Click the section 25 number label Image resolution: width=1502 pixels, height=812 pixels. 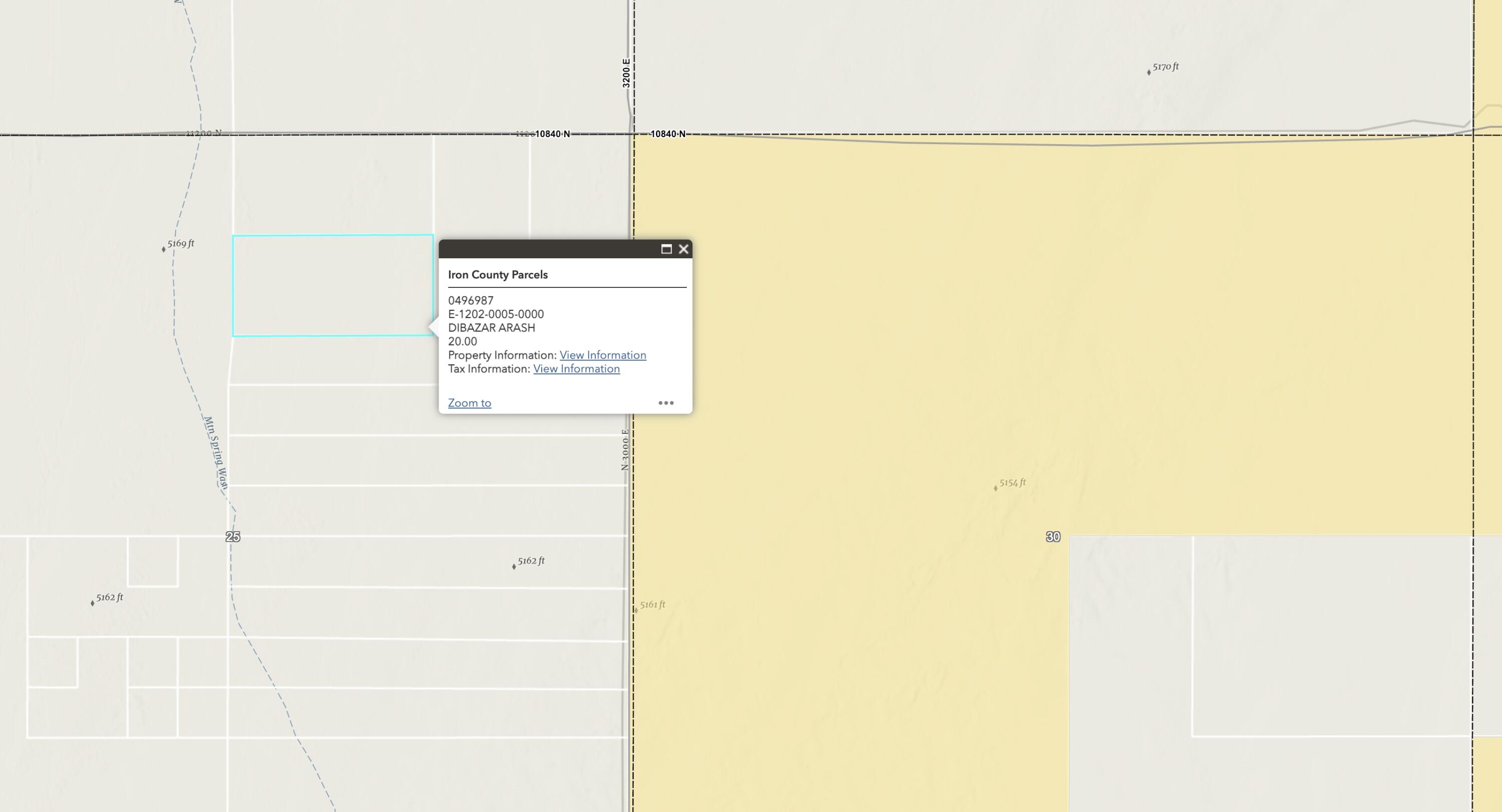pos(233,537)
